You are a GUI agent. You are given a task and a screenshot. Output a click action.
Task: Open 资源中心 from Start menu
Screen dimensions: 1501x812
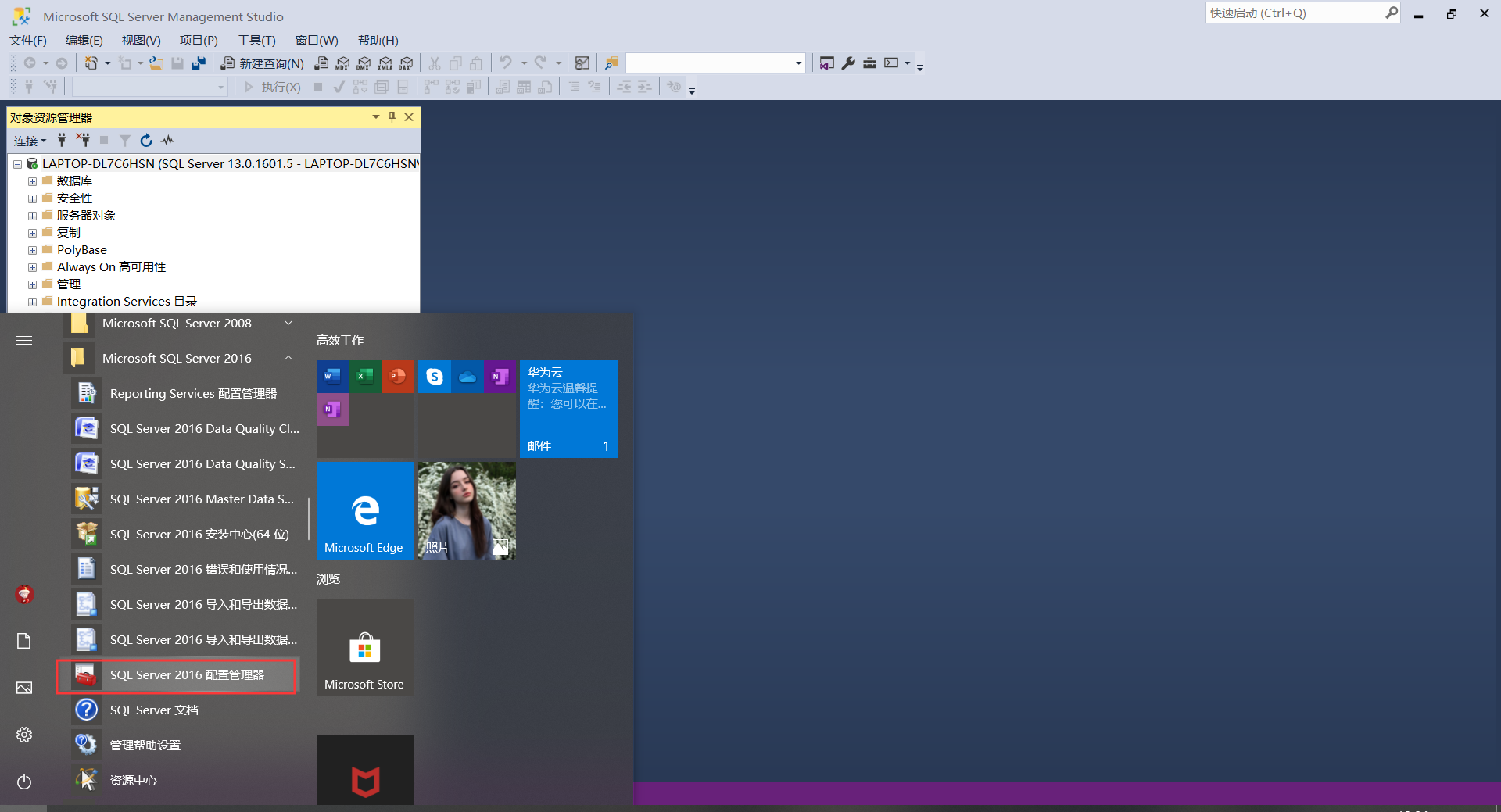pos(185,780)
